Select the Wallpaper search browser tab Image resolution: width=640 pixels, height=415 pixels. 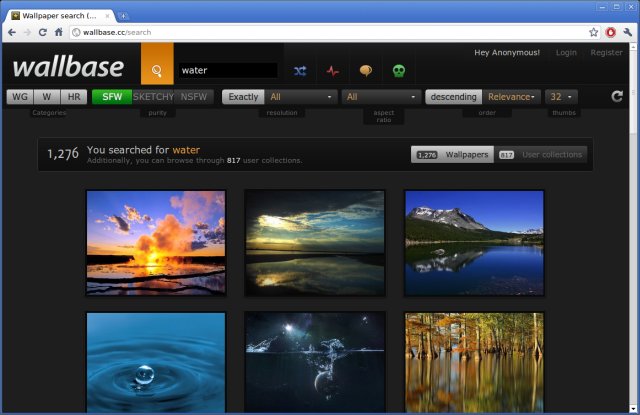pyautogui.click(x=59, y=16)
